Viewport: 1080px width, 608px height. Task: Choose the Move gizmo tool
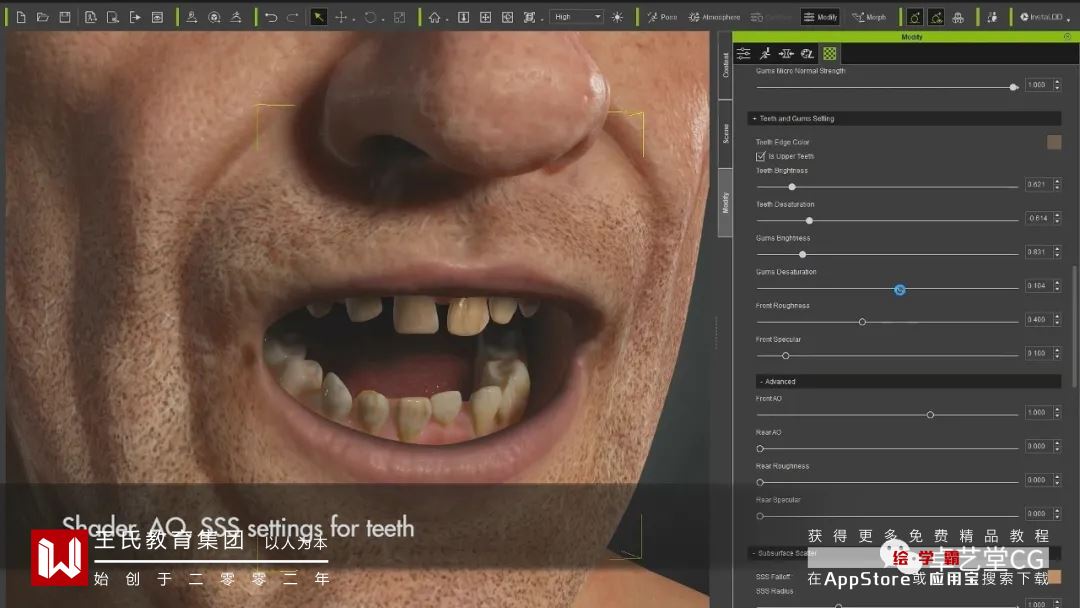(x=341, y=17)
